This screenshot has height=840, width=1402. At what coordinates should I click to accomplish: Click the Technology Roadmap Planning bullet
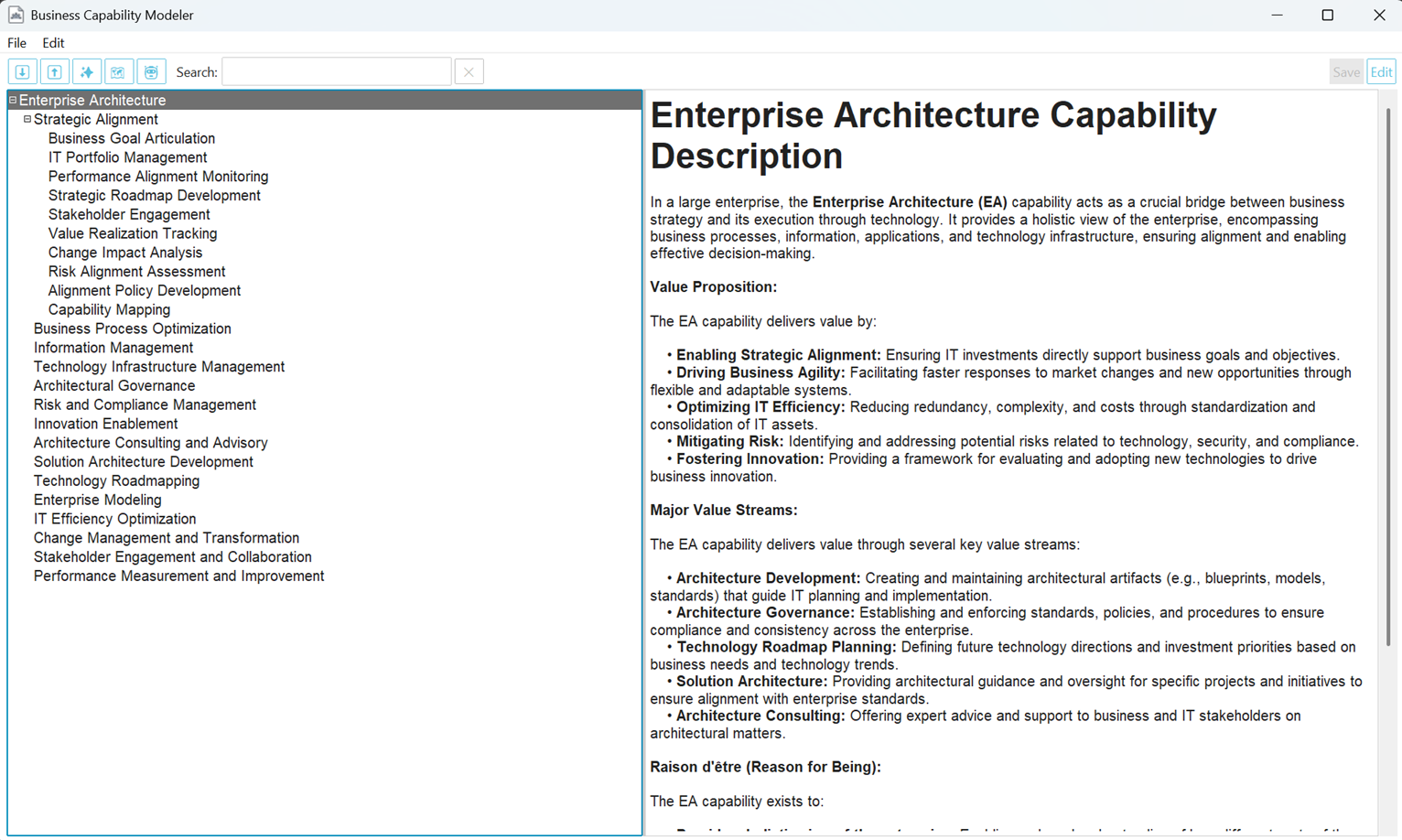1003,656
